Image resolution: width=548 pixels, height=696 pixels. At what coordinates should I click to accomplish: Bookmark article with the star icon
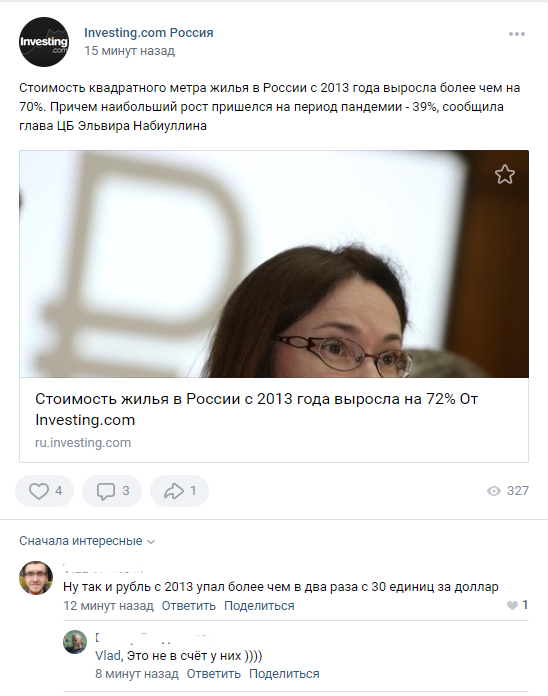(x=505, y=174)
